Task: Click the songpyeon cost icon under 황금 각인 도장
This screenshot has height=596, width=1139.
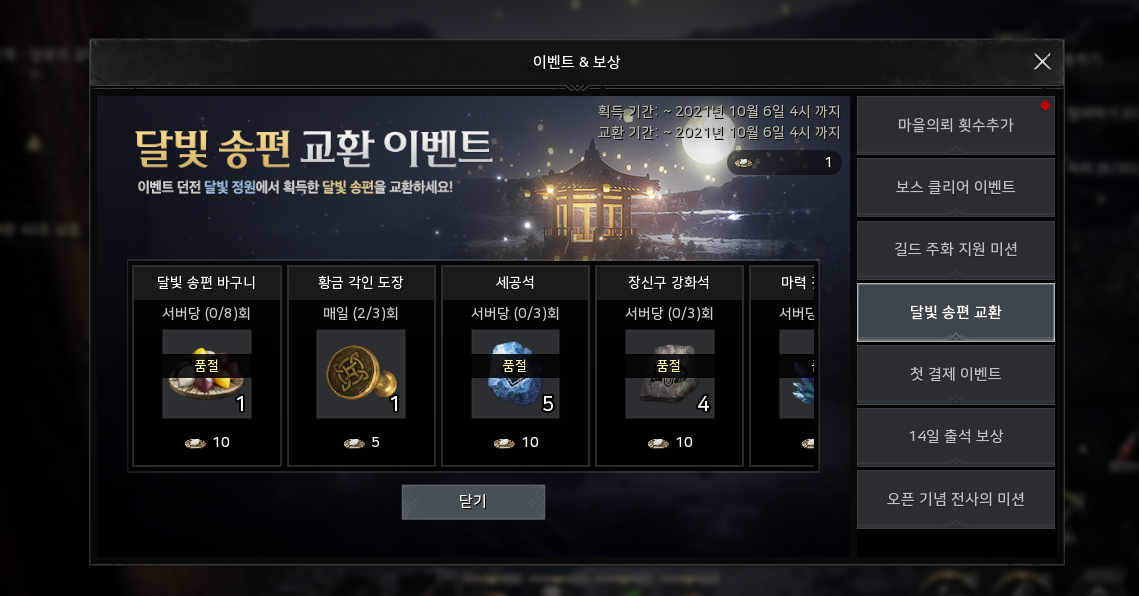Action: pos(354,443)
